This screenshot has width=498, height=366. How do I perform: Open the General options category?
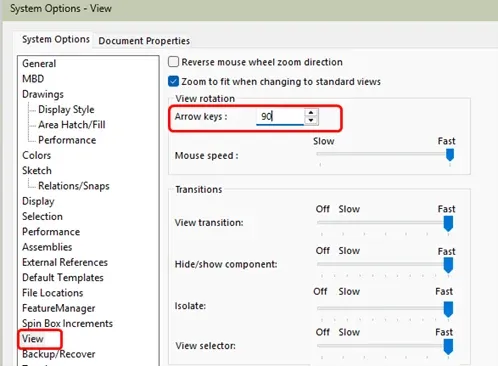click(39, 63)
